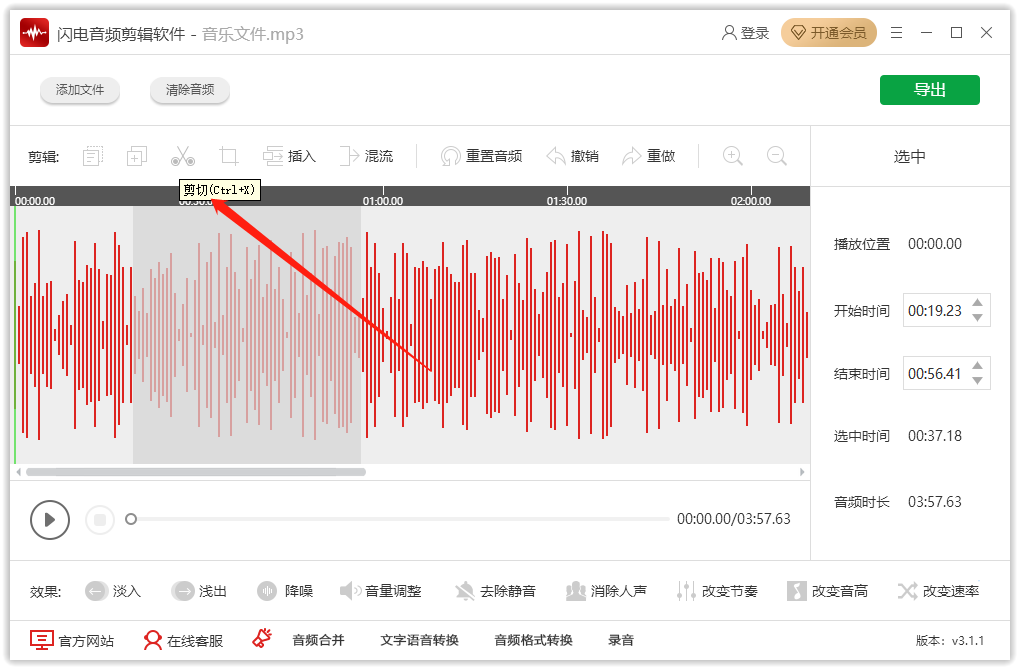This screenshot has width=1020, height=670.
Task: Click the app logo in title bar
Action: [x=34, y=33]
